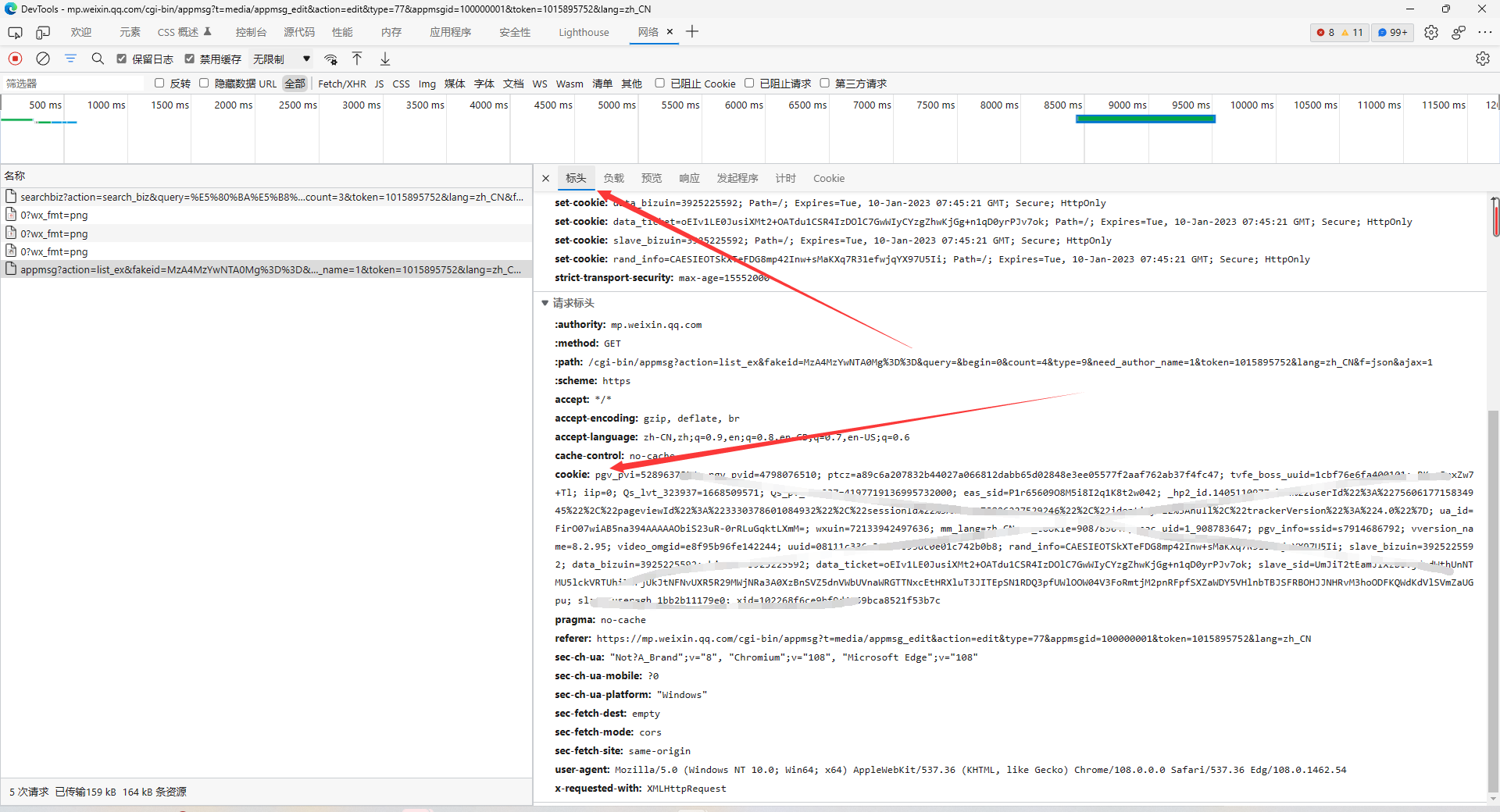Open the throttling dropdown
The height and width of the screenshot is (812, 1500).
(281, 59)
